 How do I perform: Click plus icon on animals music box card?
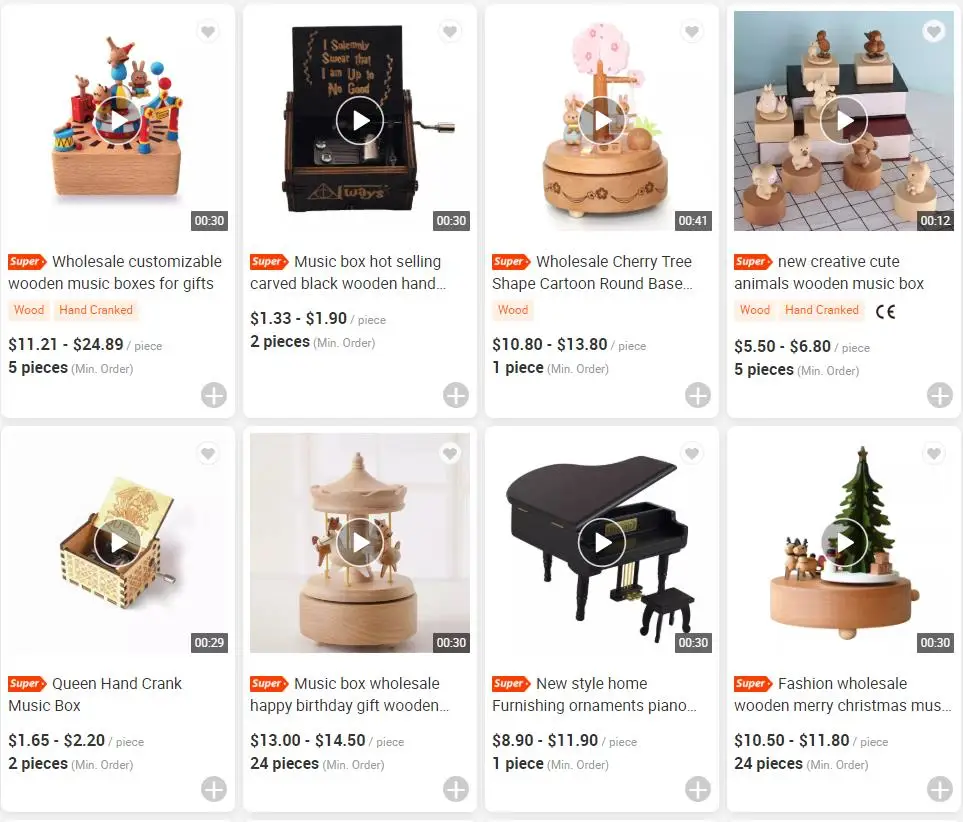coord(940,395)
